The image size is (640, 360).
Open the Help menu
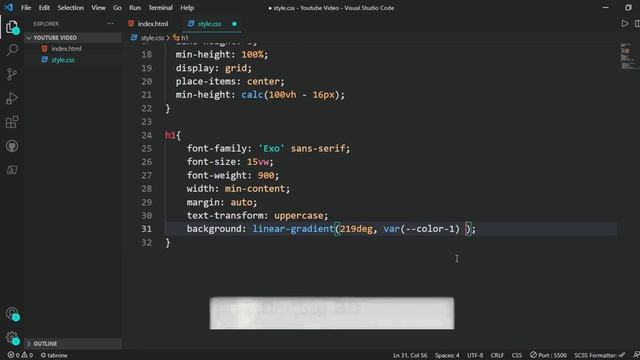pos(187,8)
